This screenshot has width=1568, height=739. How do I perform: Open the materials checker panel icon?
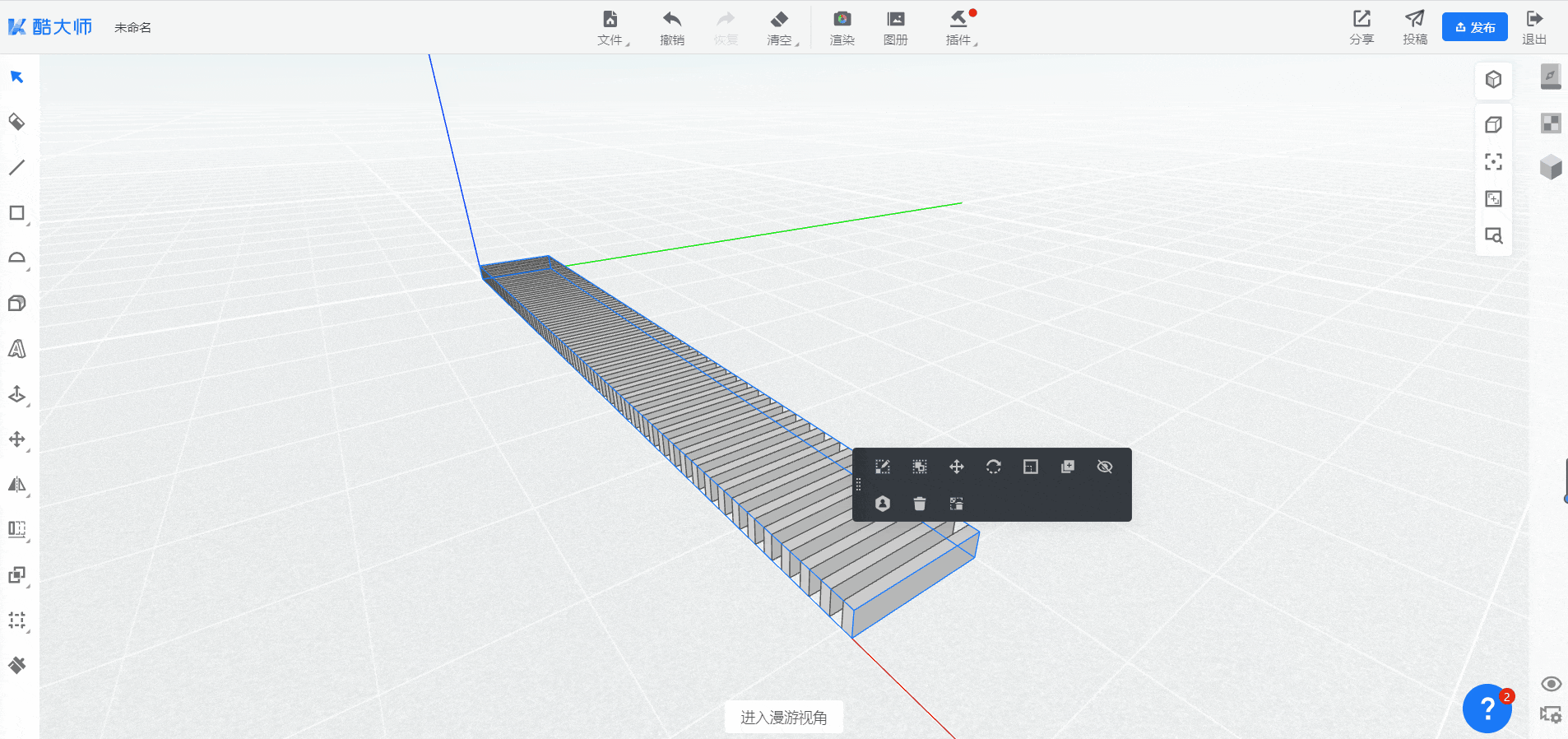pos(1550,123)
